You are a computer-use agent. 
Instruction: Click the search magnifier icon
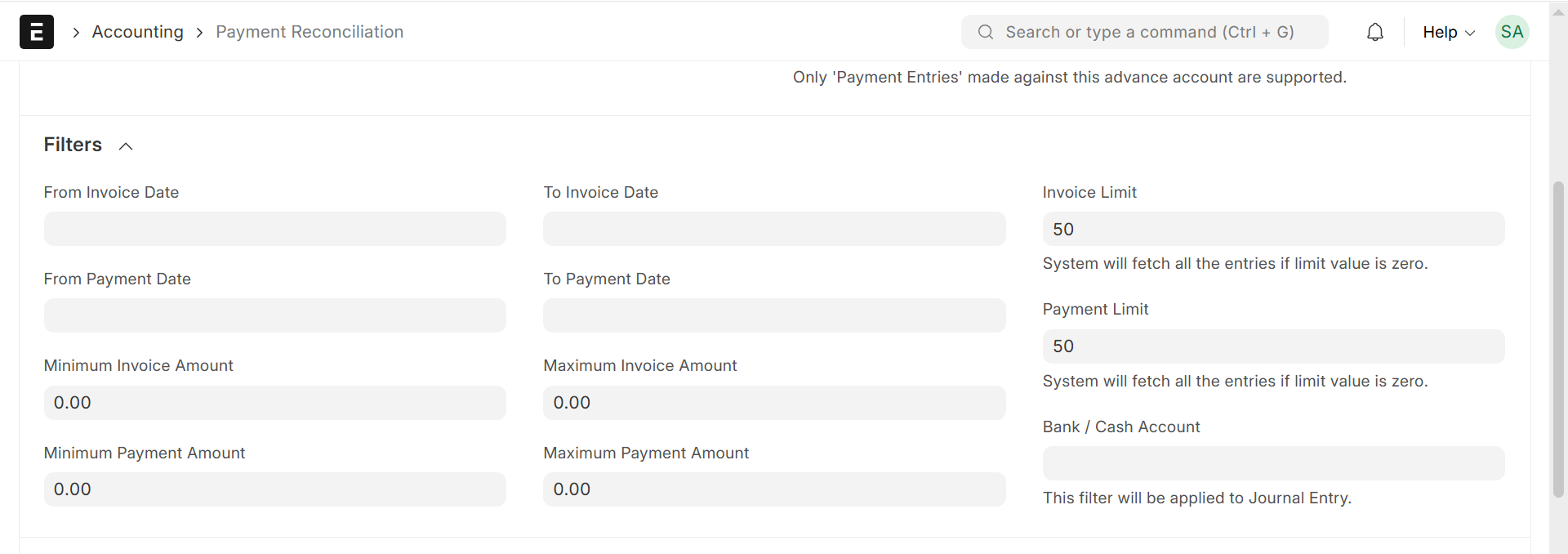pos(986,32)
